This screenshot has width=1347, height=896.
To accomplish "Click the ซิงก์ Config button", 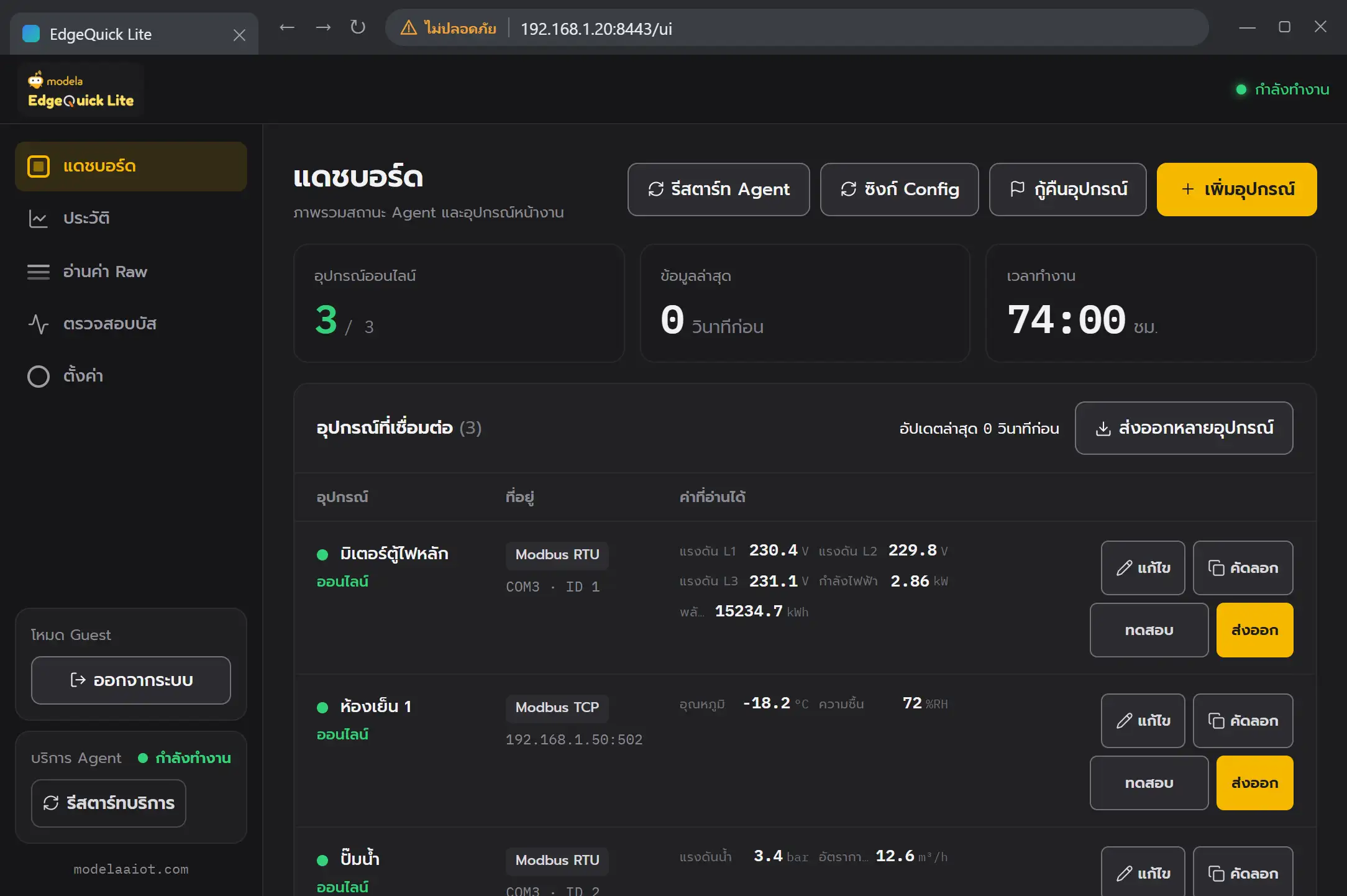I will [x=899, y=190].
